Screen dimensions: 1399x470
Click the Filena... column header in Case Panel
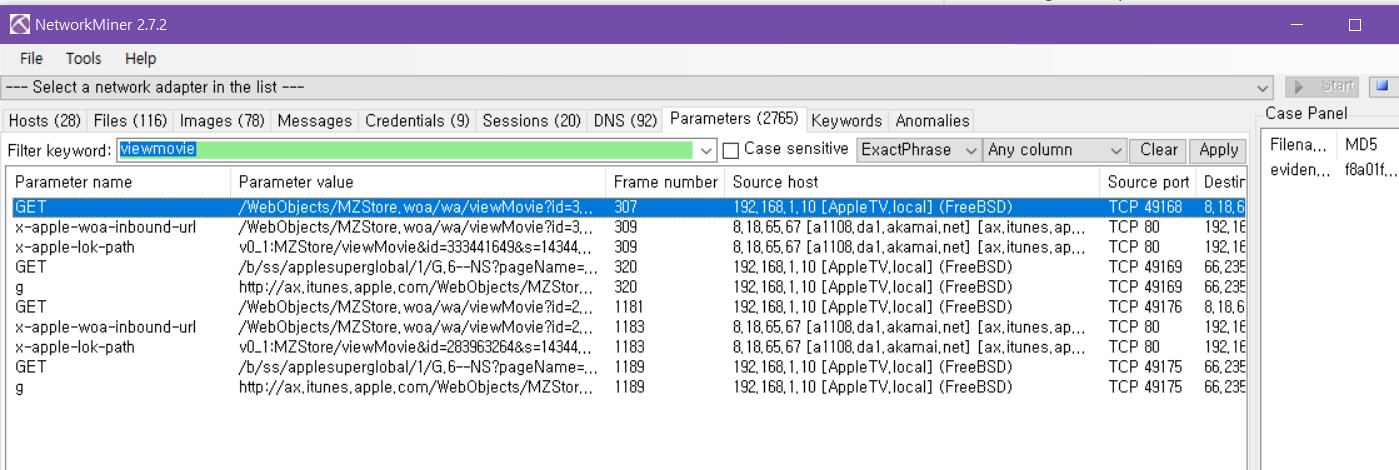(x=1298, y=145)
